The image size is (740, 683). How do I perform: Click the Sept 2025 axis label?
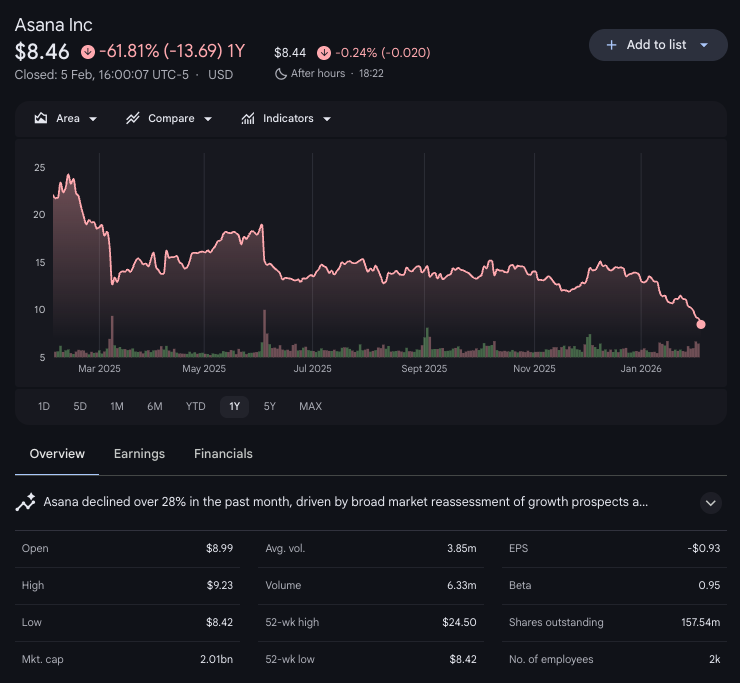pyautogui.click(x=424, y=369)
